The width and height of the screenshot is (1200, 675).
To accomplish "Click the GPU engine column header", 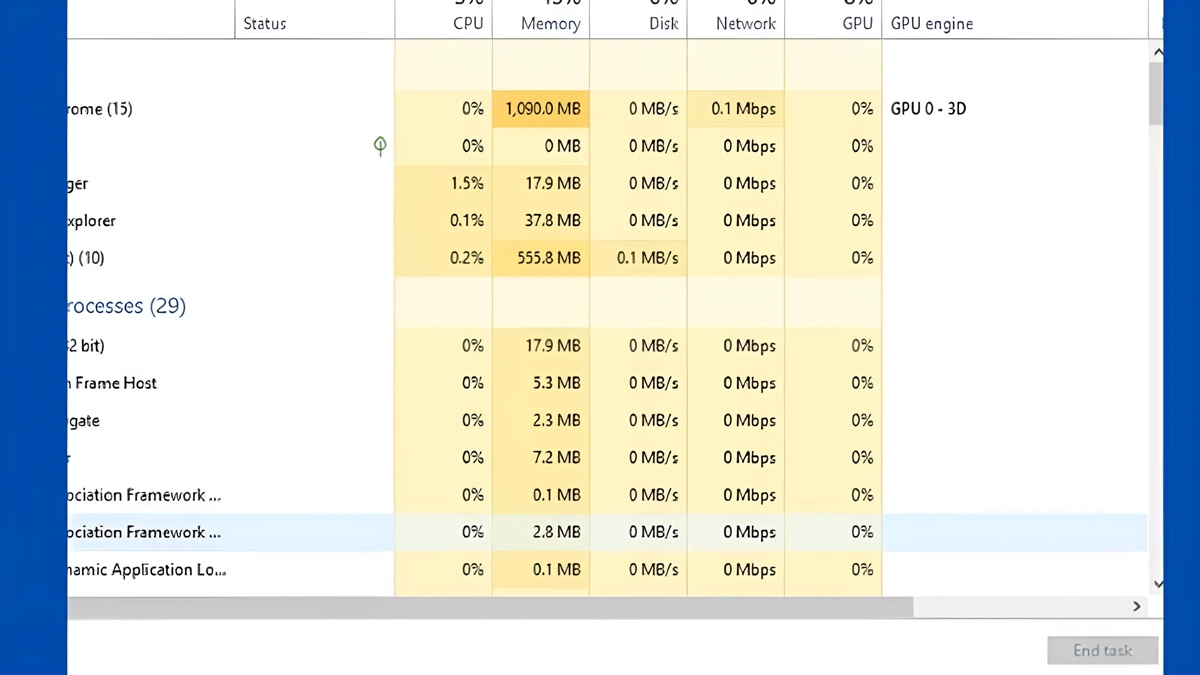I will point(931,23).
